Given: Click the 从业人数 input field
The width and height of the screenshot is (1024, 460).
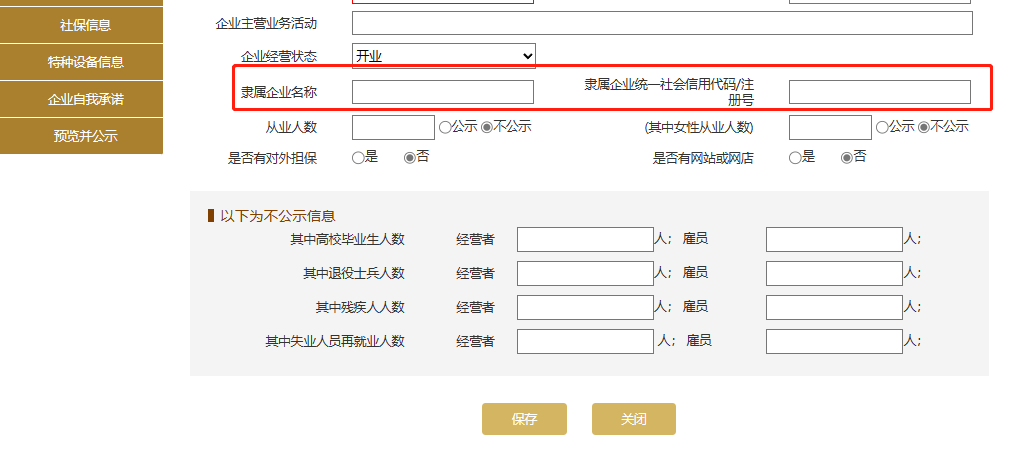Looking at the screenshot, I should (x=393, y=127).
